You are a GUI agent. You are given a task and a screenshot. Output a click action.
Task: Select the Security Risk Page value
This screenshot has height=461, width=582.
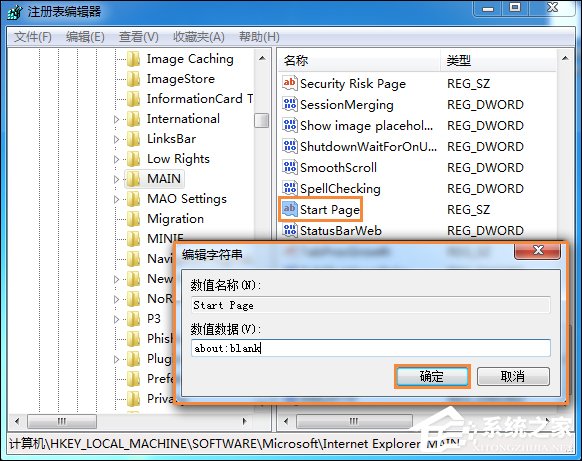pyautogui.click(x=353, y=84)
